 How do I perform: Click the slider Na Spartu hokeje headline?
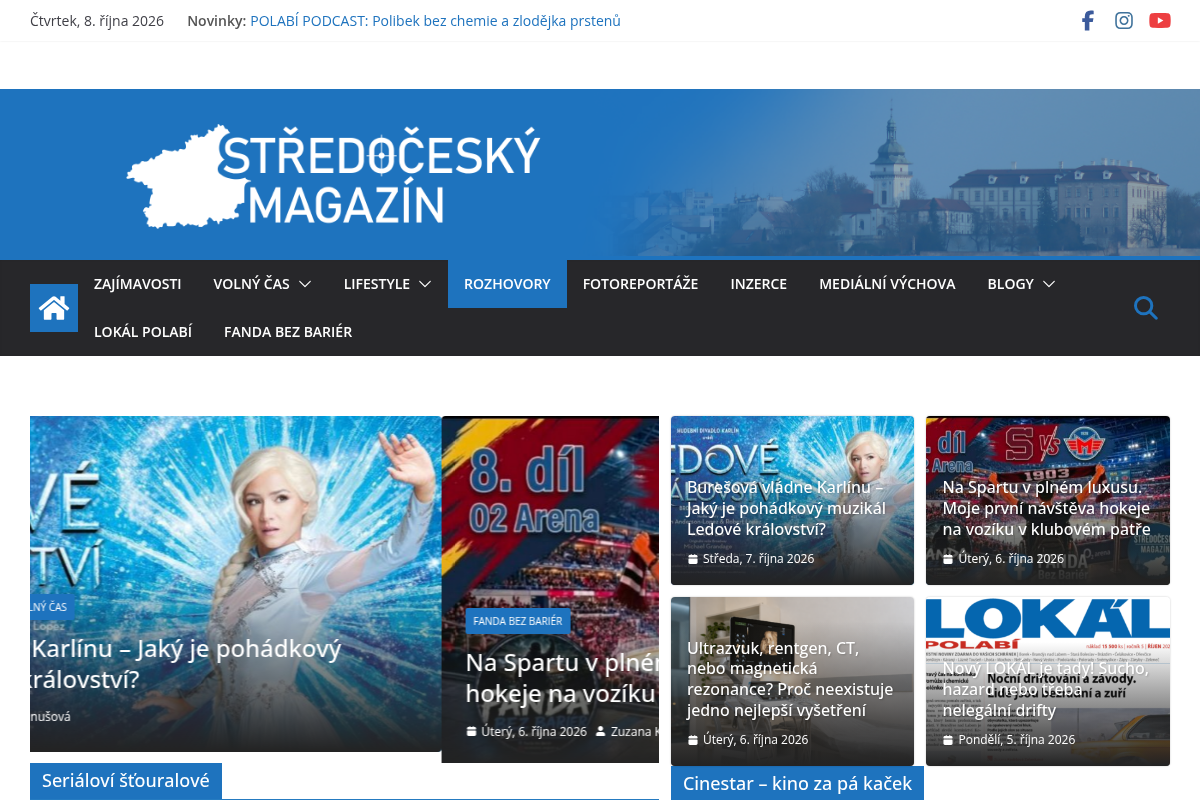pyautogui.click(x=562, y=678)
